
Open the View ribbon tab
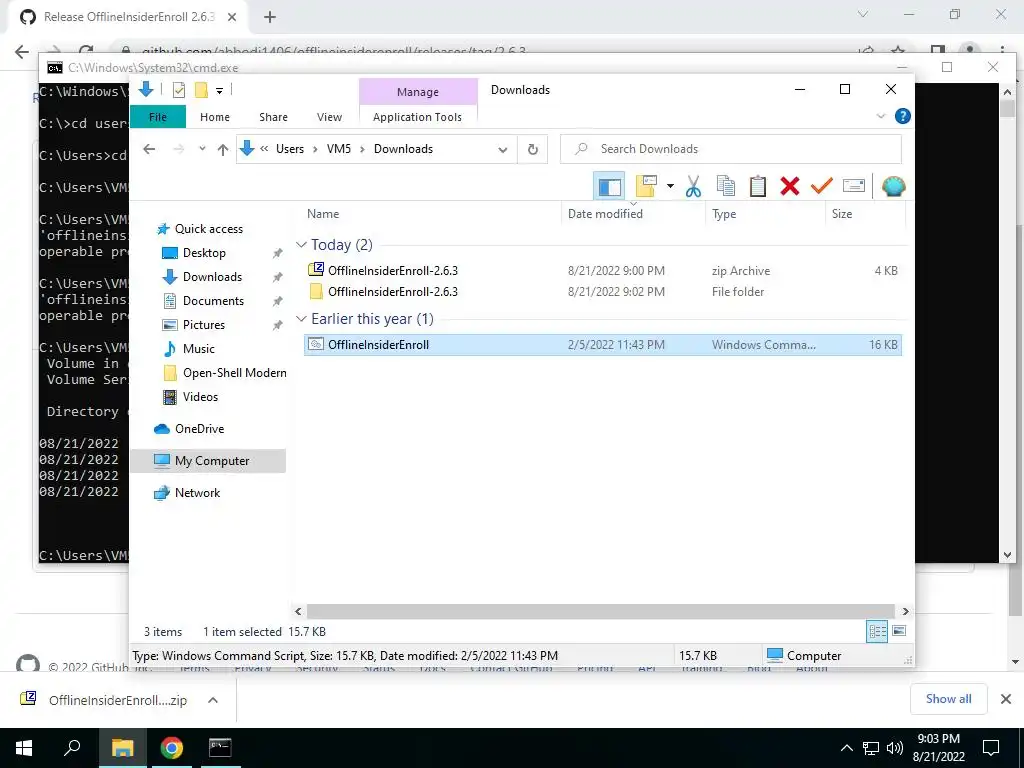[x=329, y=117]
